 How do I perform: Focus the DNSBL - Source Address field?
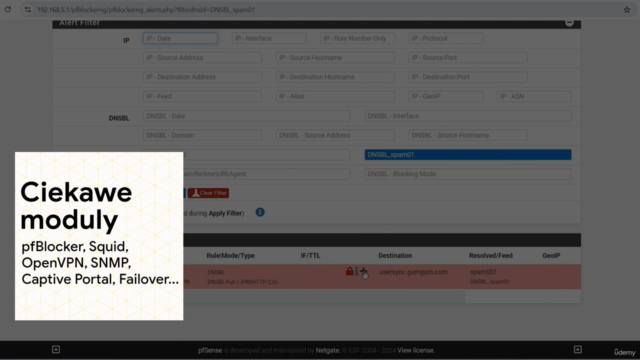pos(335,135)
